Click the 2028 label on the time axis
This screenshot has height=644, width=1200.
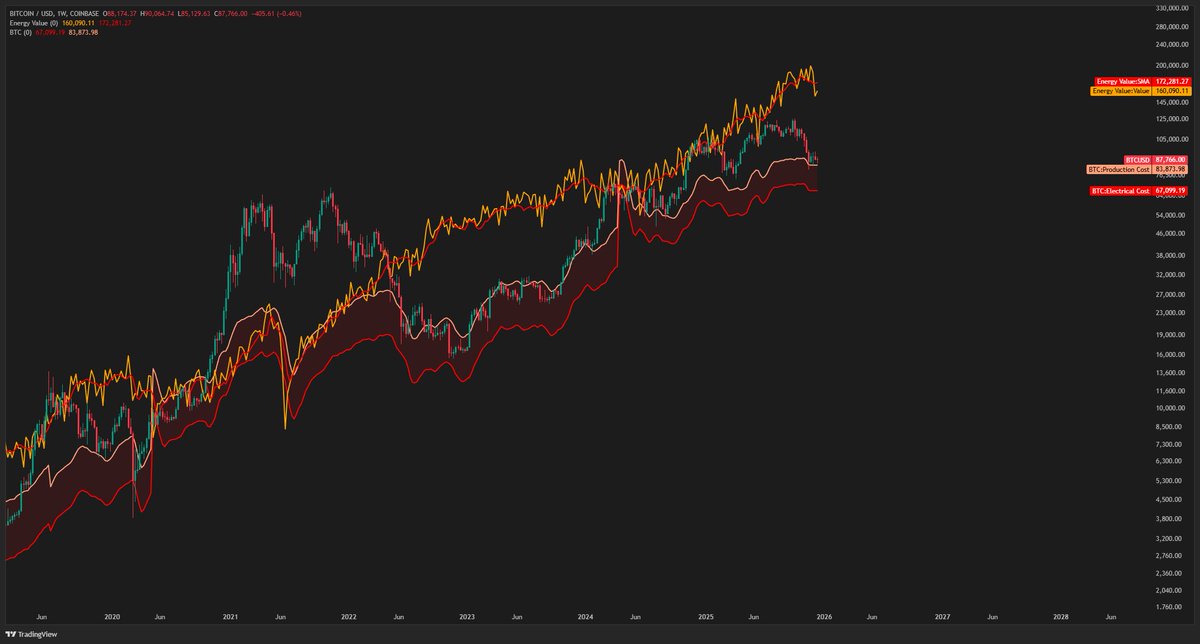[1061, 618]
